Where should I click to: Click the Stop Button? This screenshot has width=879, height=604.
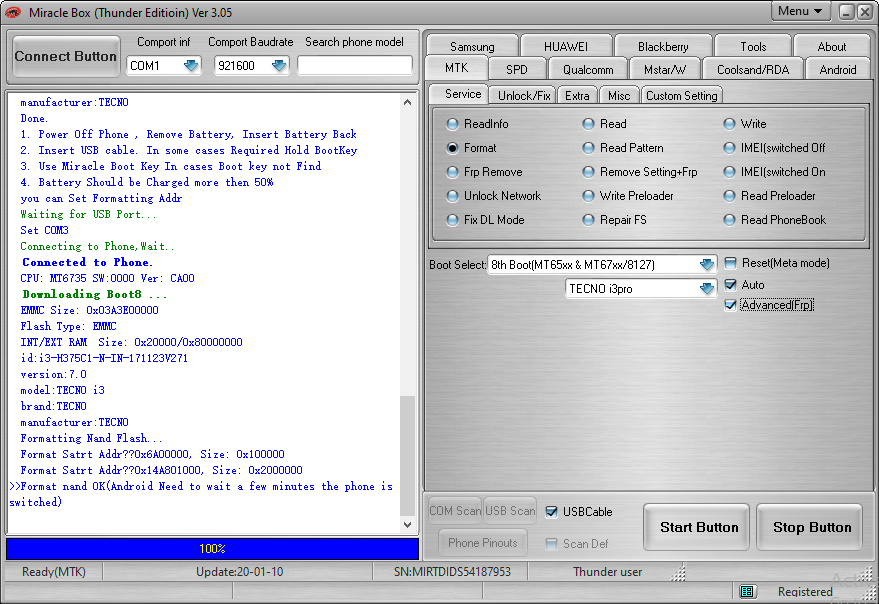[809, 527]
